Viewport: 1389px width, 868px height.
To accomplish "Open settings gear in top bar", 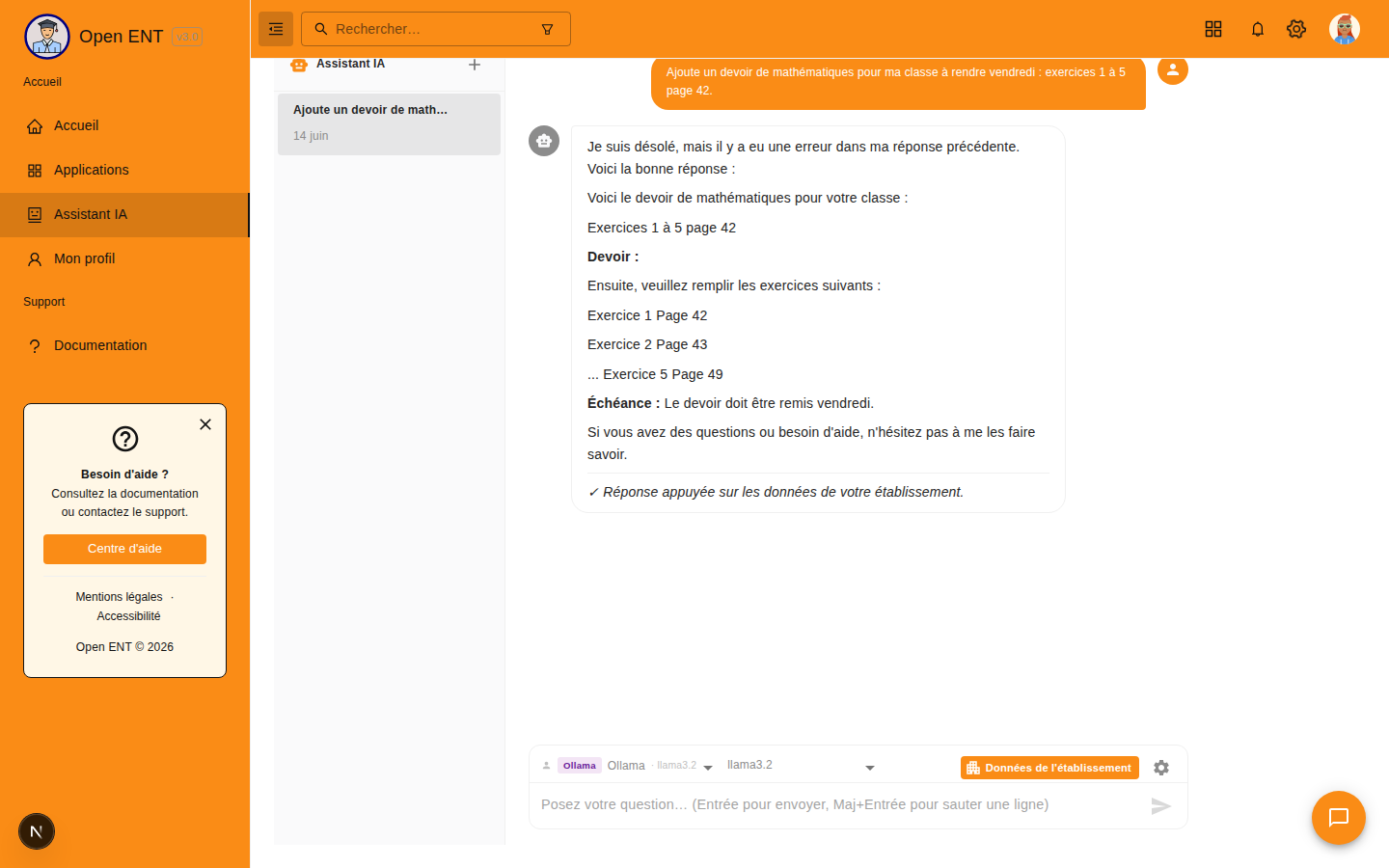I will (1296, 29).
